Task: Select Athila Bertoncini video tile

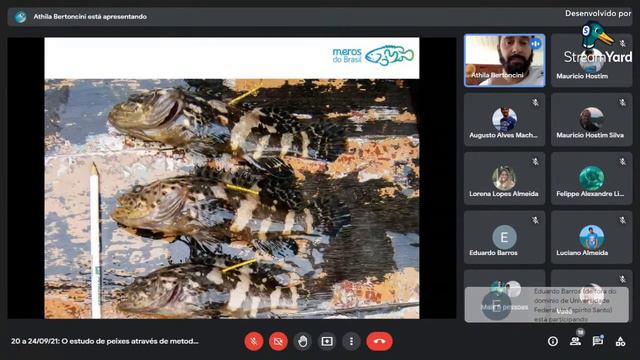Action: point(504,60)
